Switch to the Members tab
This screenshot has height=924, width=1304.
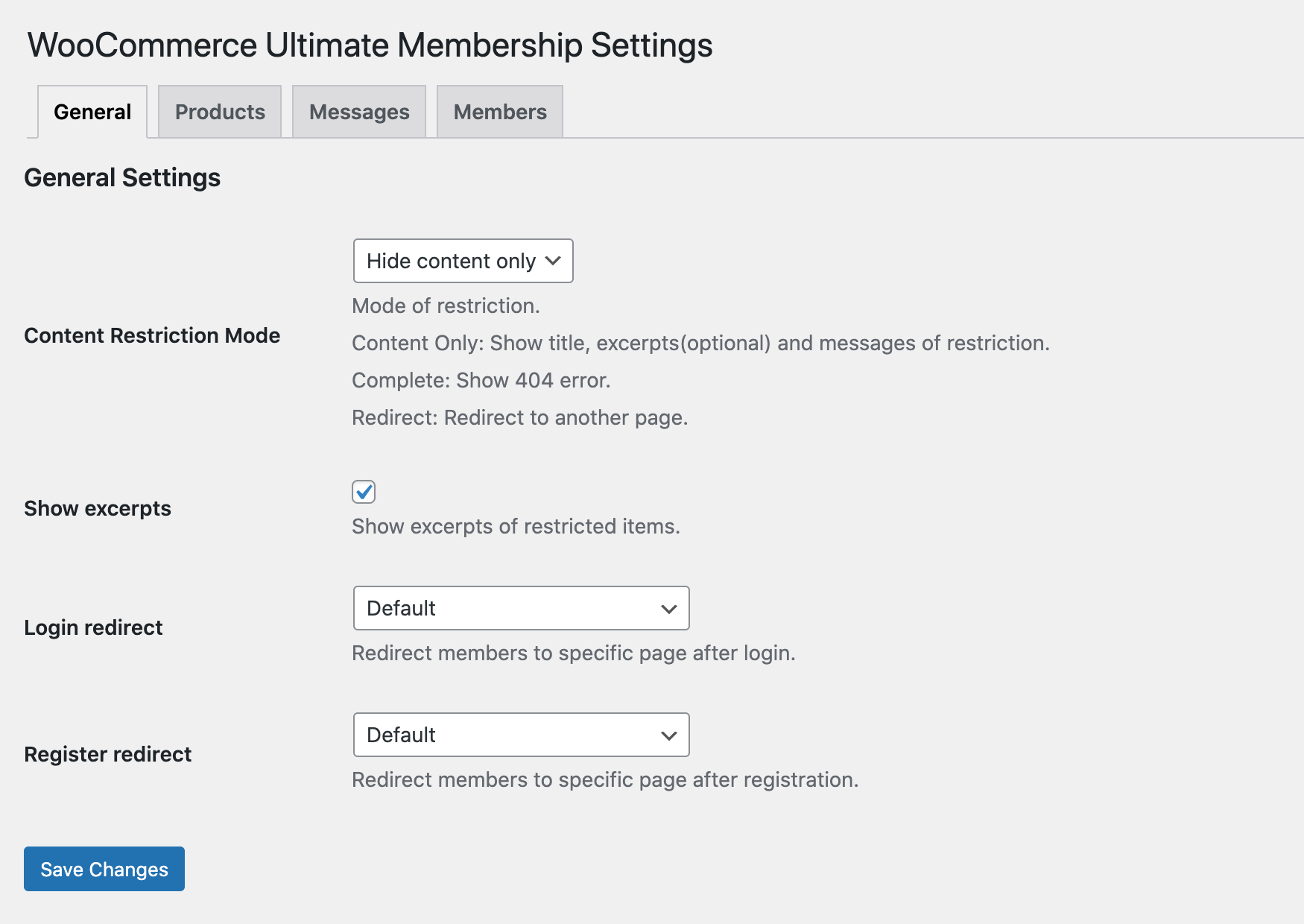(x=499, y=111)
